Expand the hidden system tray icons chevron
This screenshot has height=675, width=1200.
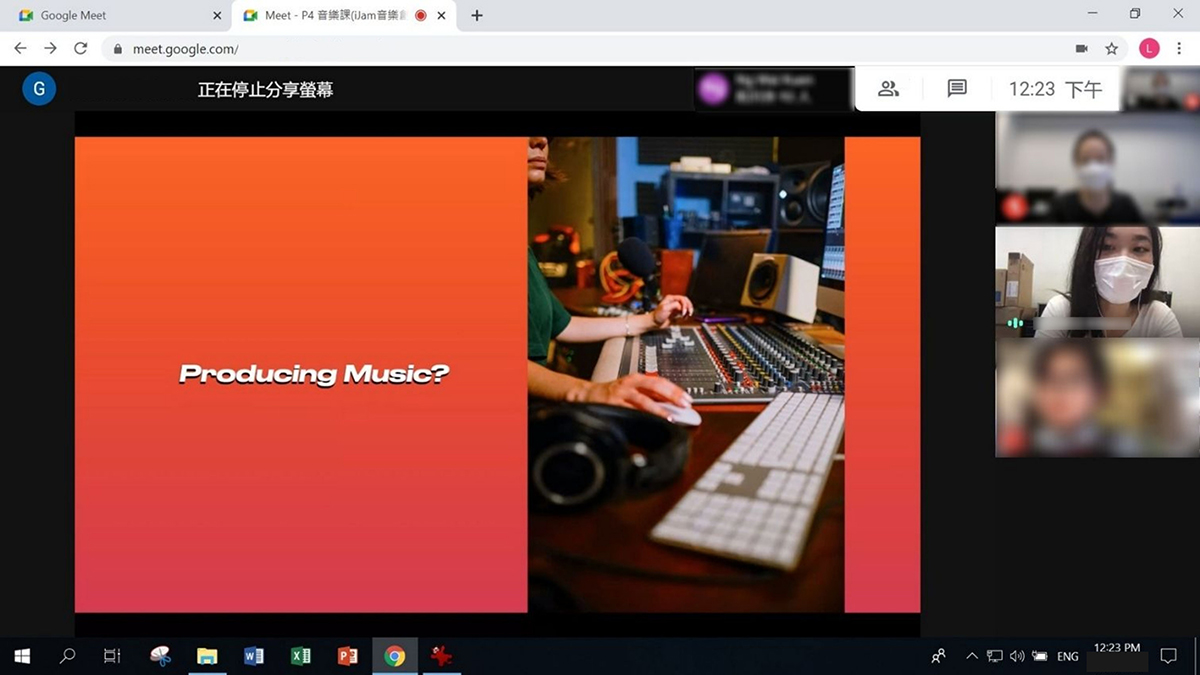point(971,656)
